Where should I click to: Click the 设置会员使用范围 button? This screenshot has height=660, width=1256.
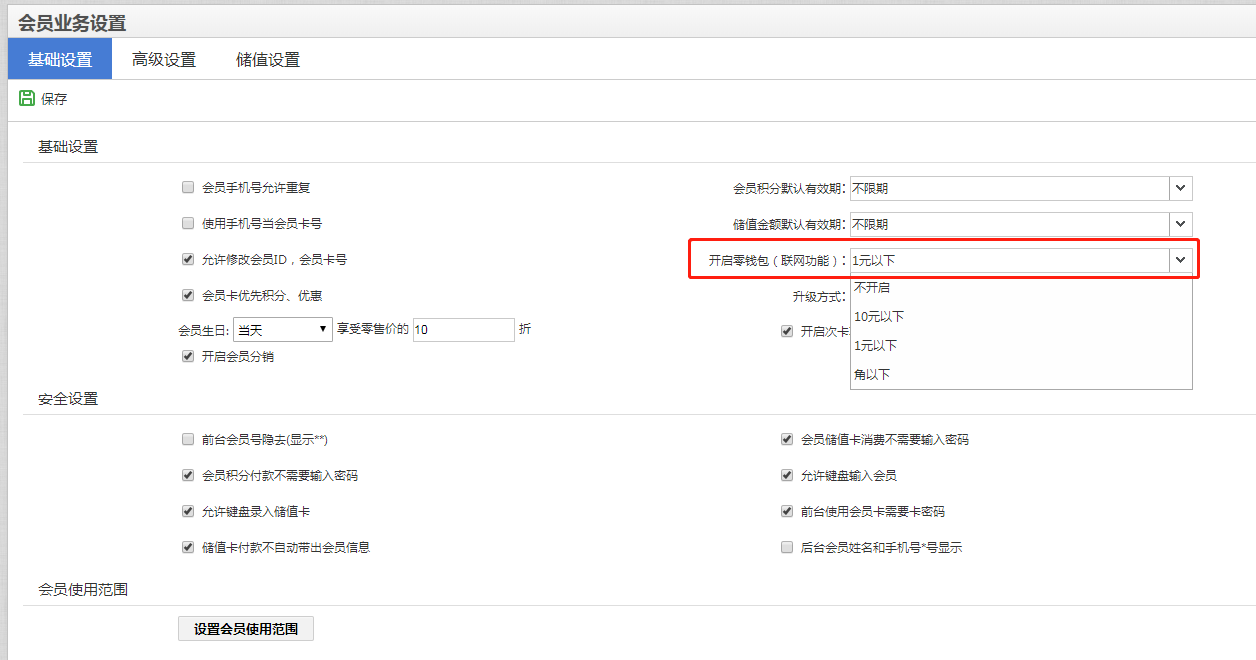point(246,629)
